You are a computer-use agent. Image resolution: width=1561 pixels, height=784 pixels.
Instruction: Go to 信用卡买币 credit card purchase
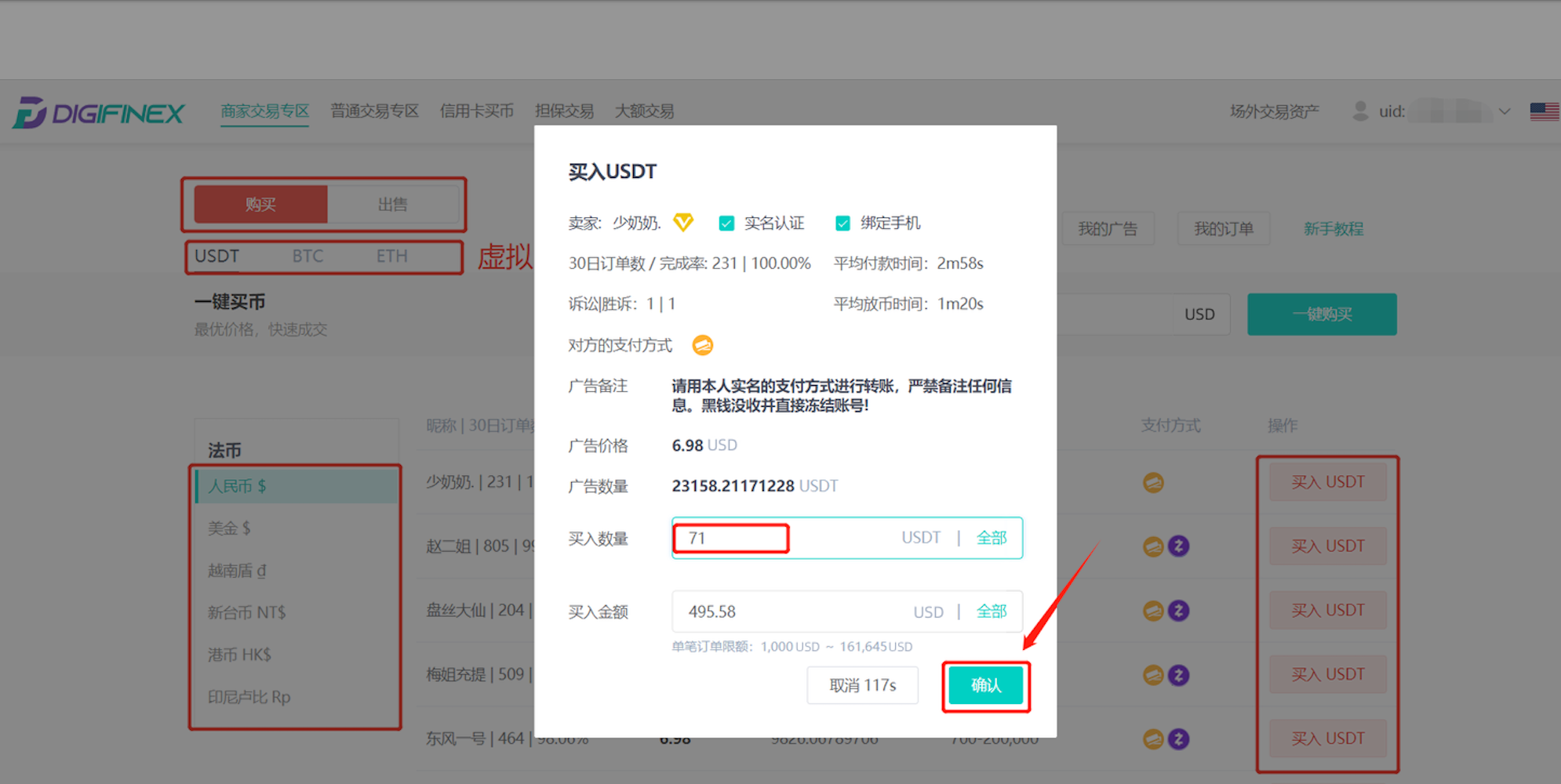pyautogui.click(x=476, y=111)
